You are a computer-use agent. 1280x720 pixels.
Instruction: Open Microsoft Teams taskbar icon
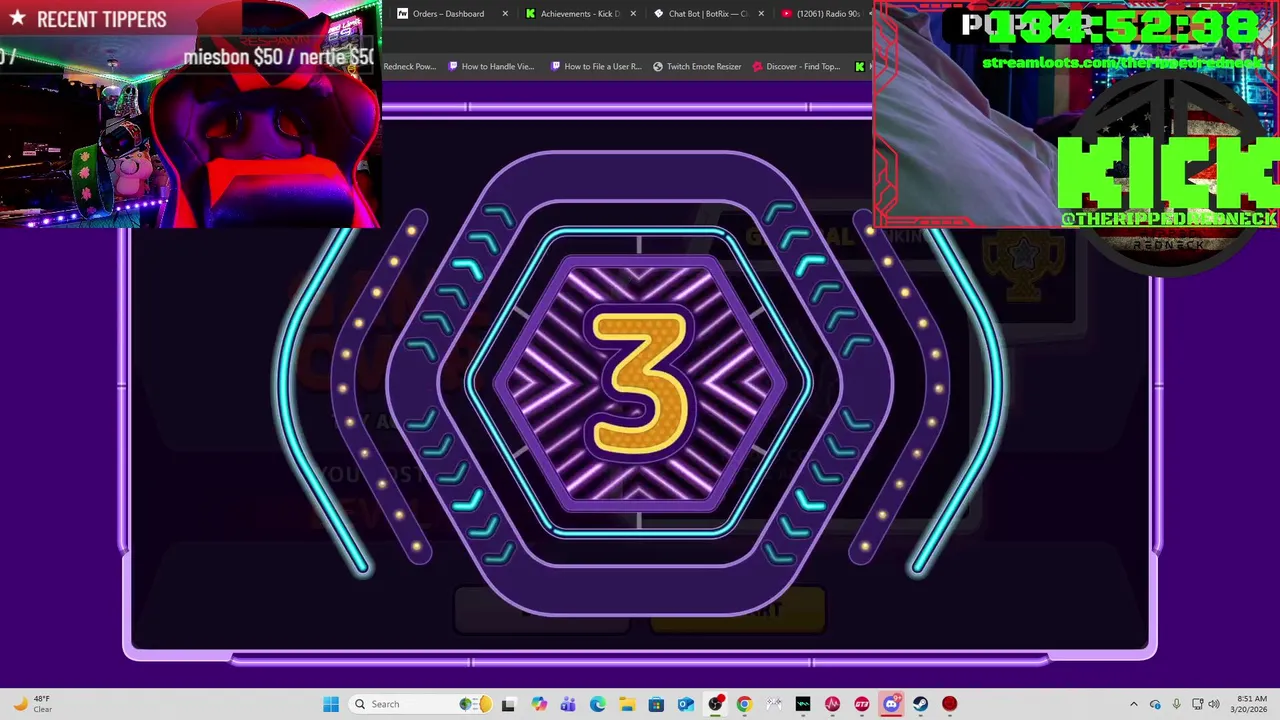pos(568,704)
